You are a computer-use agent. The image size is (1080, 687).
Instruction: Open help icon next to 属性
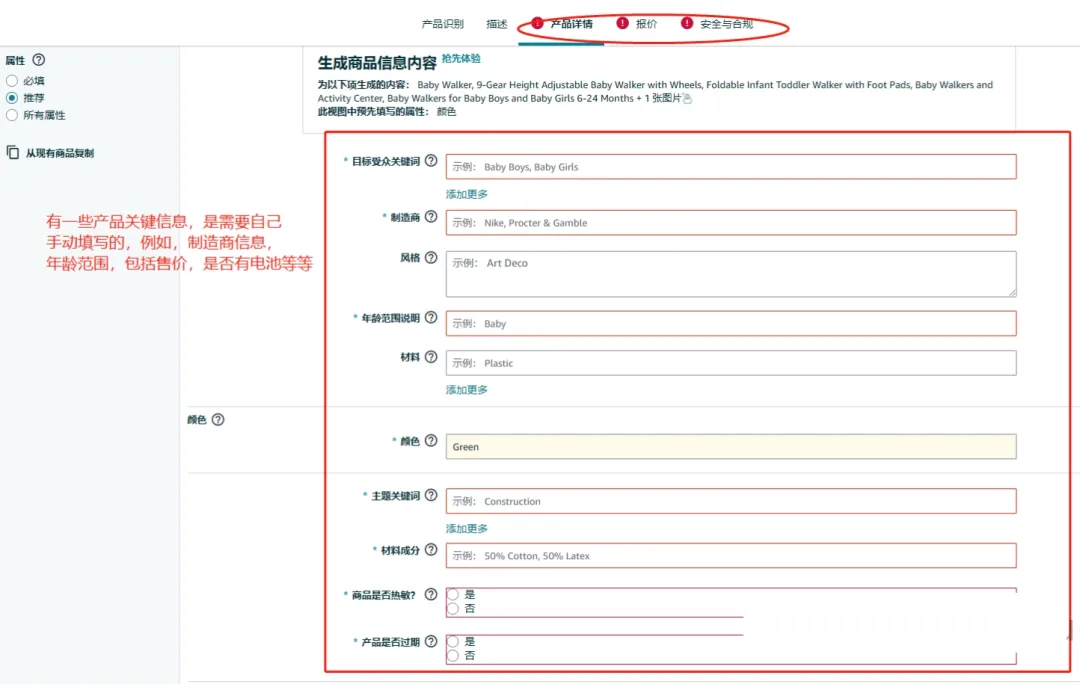39,60
